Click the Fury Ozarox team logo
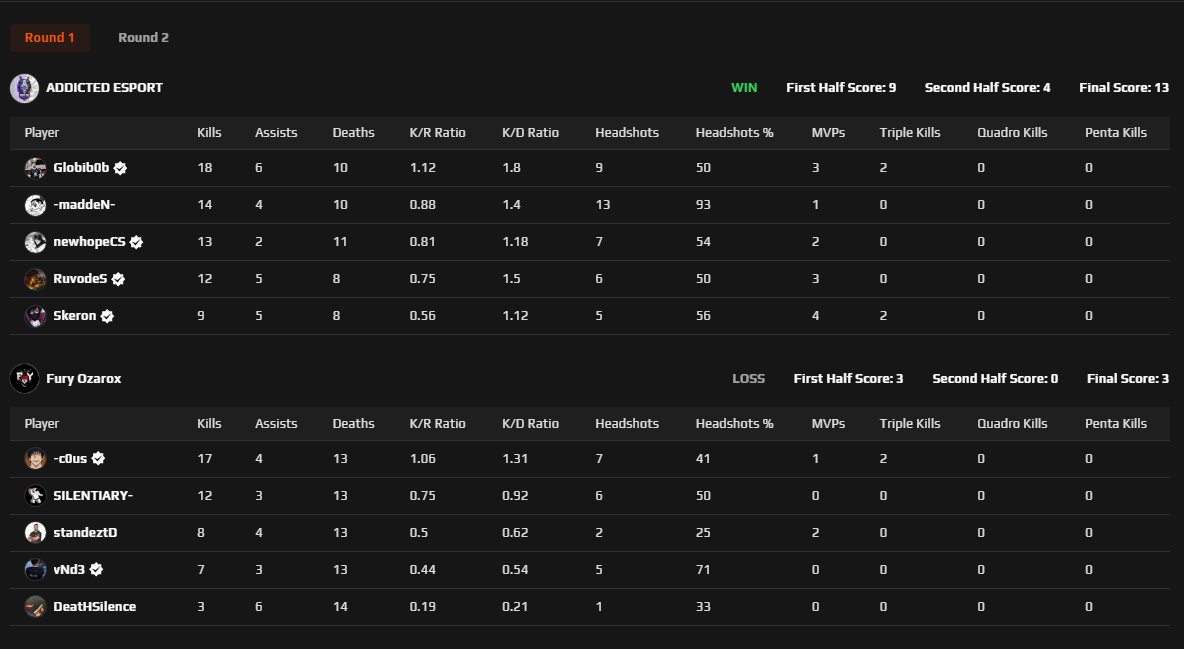 click(x=24, y=379)
